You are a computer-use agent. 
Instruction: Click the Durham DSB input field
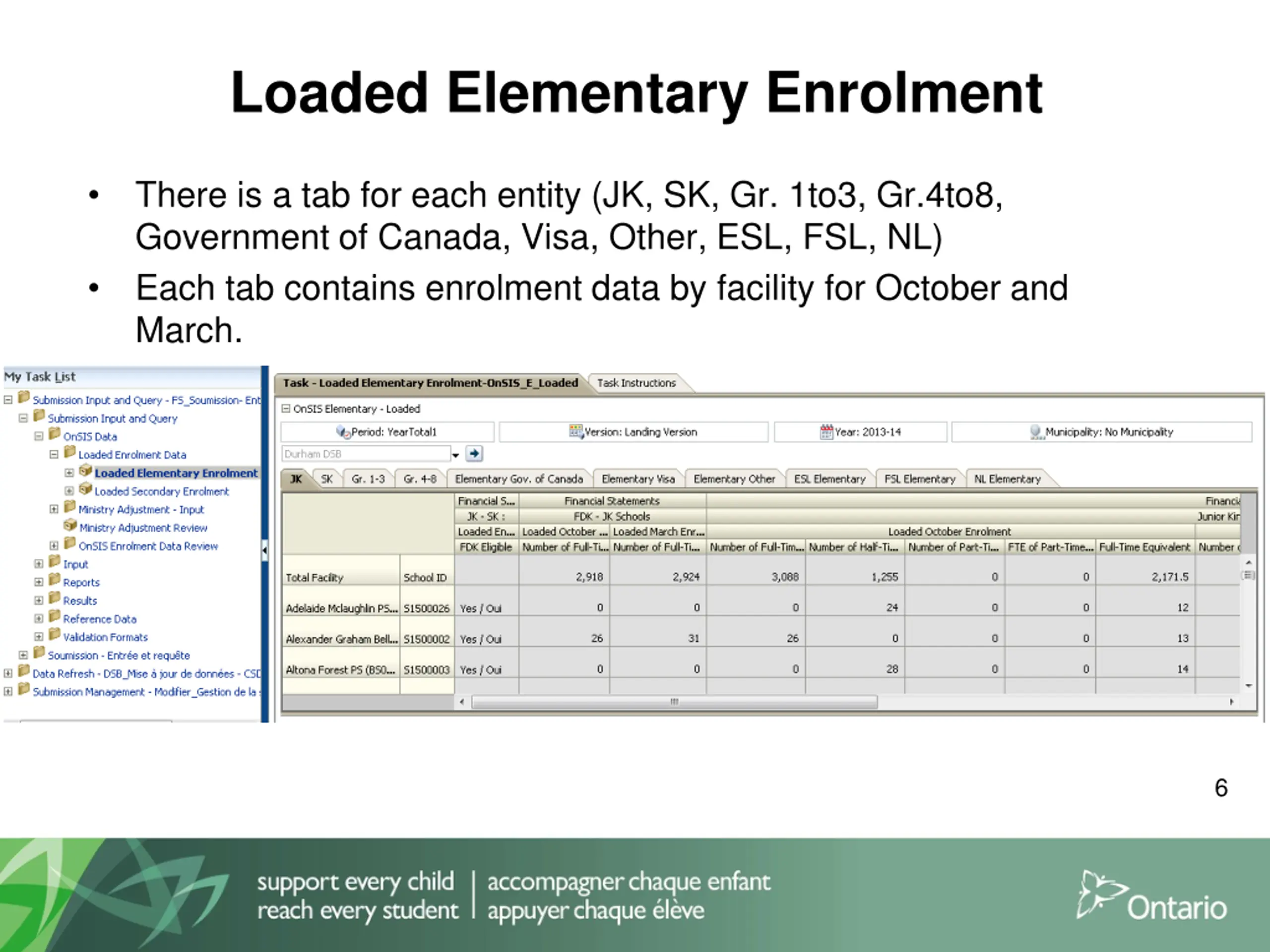[366, 454]
